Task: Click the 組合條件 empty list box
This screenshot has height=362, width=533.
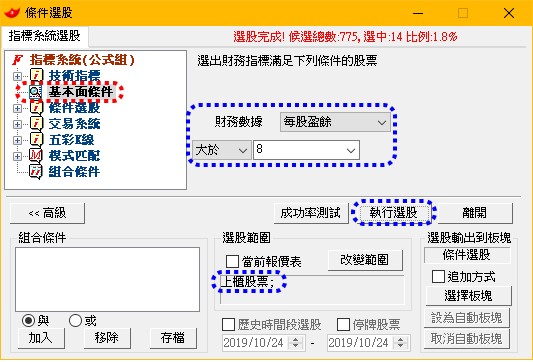Action: (107, 279)
